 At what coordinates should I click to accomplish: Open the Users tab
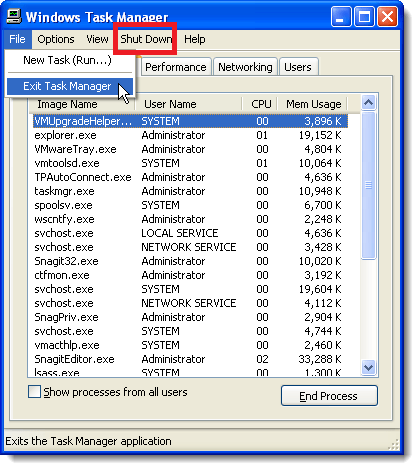pos(298,67)
